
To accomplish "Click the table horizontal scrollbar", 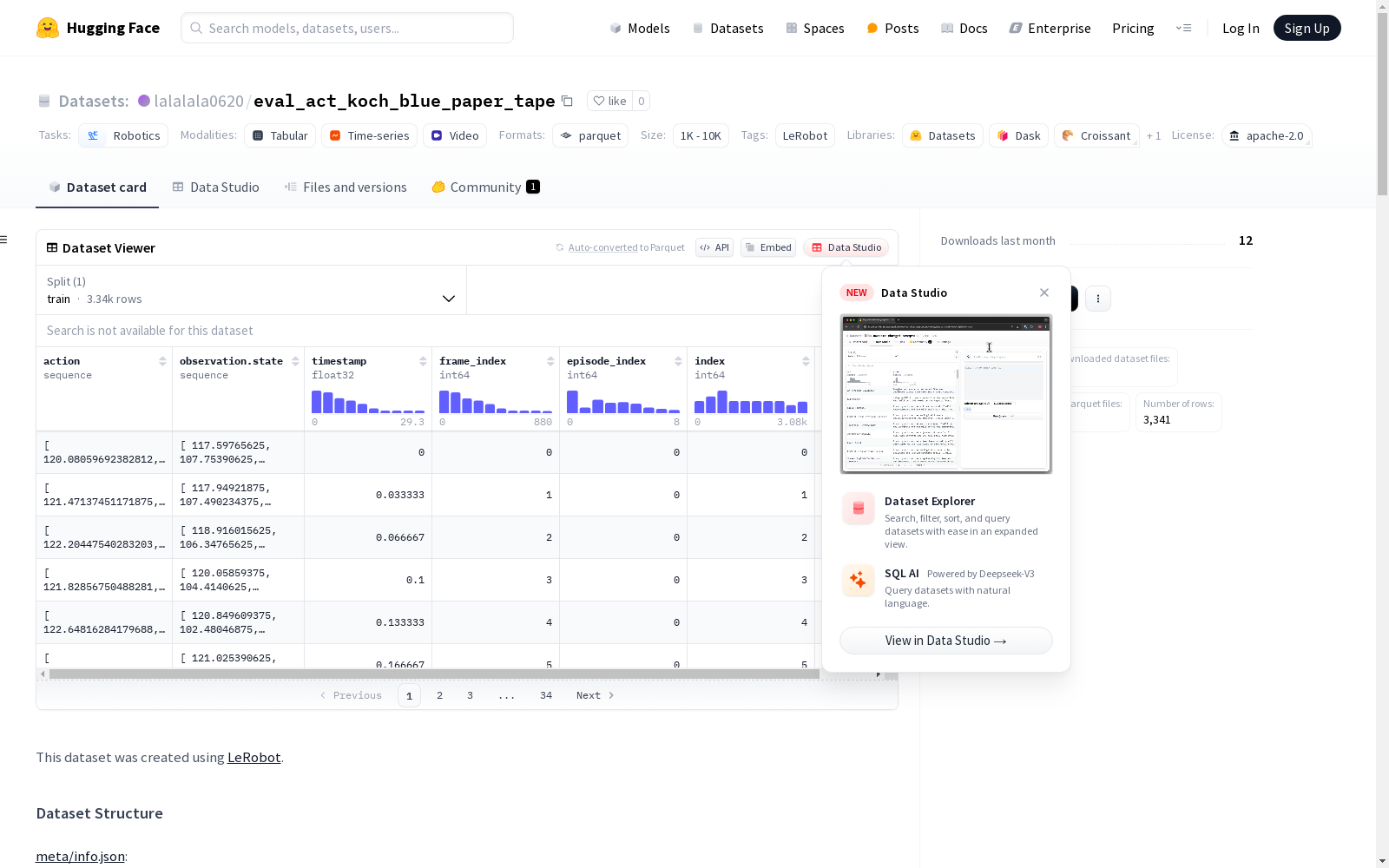I will (434, 674).
